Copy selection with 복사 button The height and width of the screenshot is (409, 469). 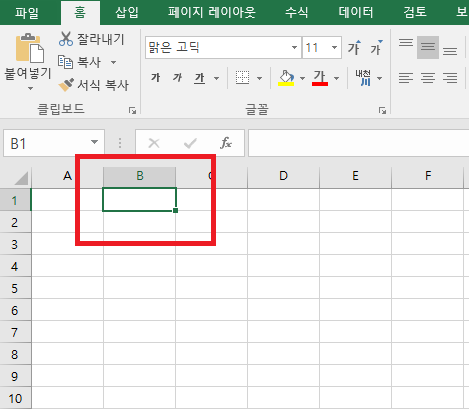[79, 62]
